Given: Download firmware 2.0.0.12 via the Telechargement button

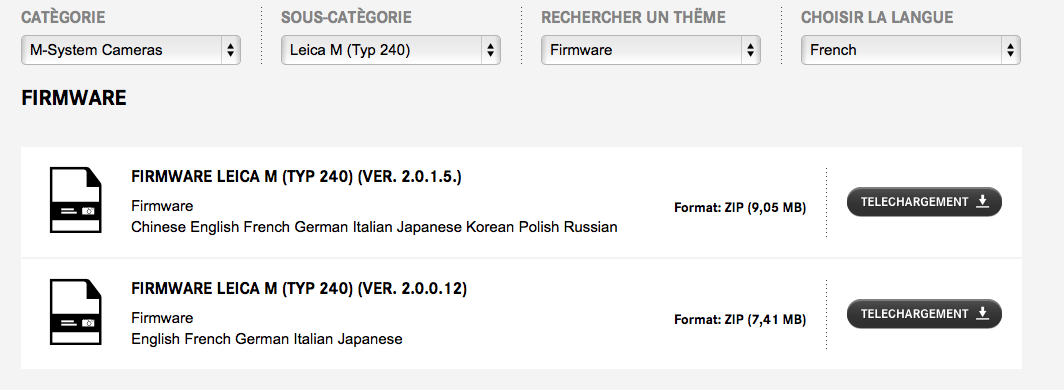Looking at the screenshot, I should (924, 313).
